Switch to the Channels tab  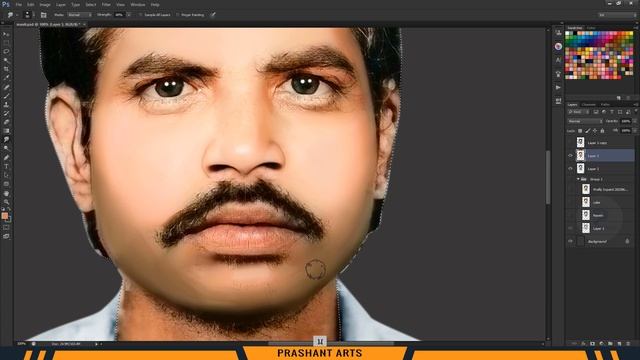pos(589,104)
